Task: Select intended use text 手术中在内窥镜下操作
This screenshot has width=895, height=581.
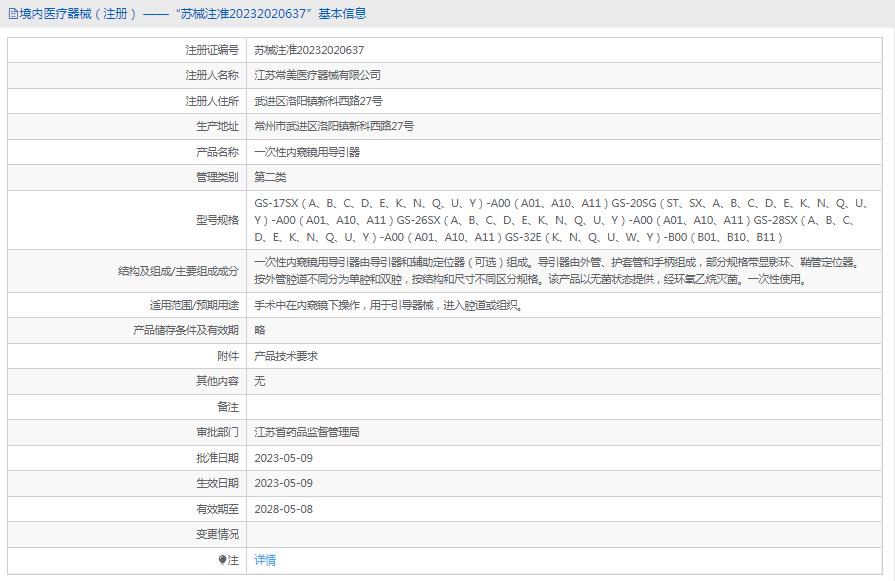Action: pyautogui.click(x=307, y=305)
